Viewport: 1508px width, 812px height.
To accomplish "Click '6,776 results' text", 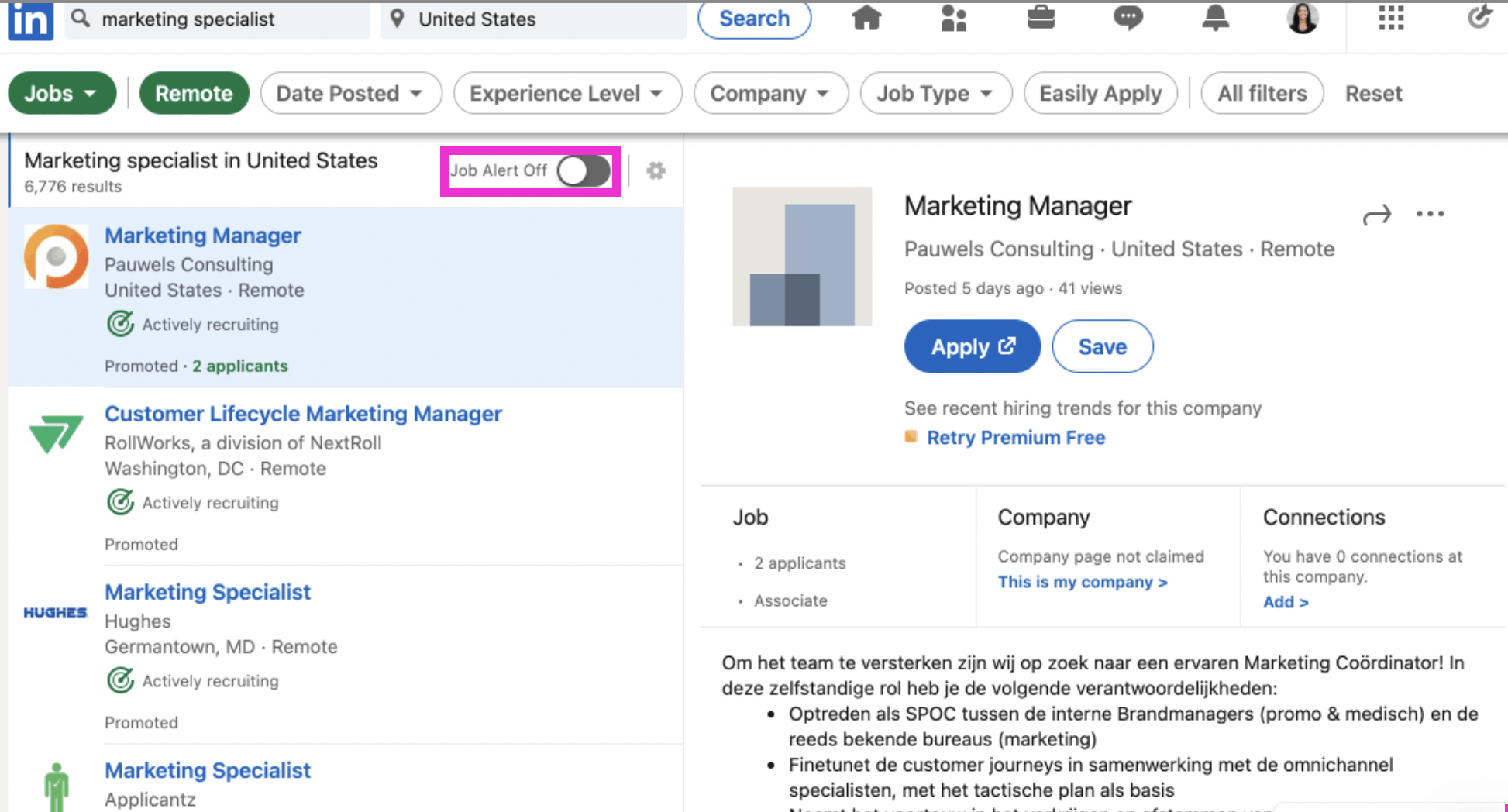I will (73, 186).
